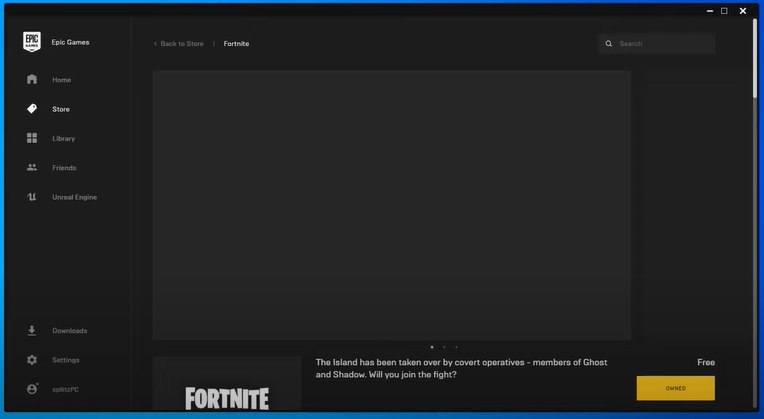Viewport: 764px width, 419px height.
Task: Click the Free price label
Action: [x=706, y=362]
